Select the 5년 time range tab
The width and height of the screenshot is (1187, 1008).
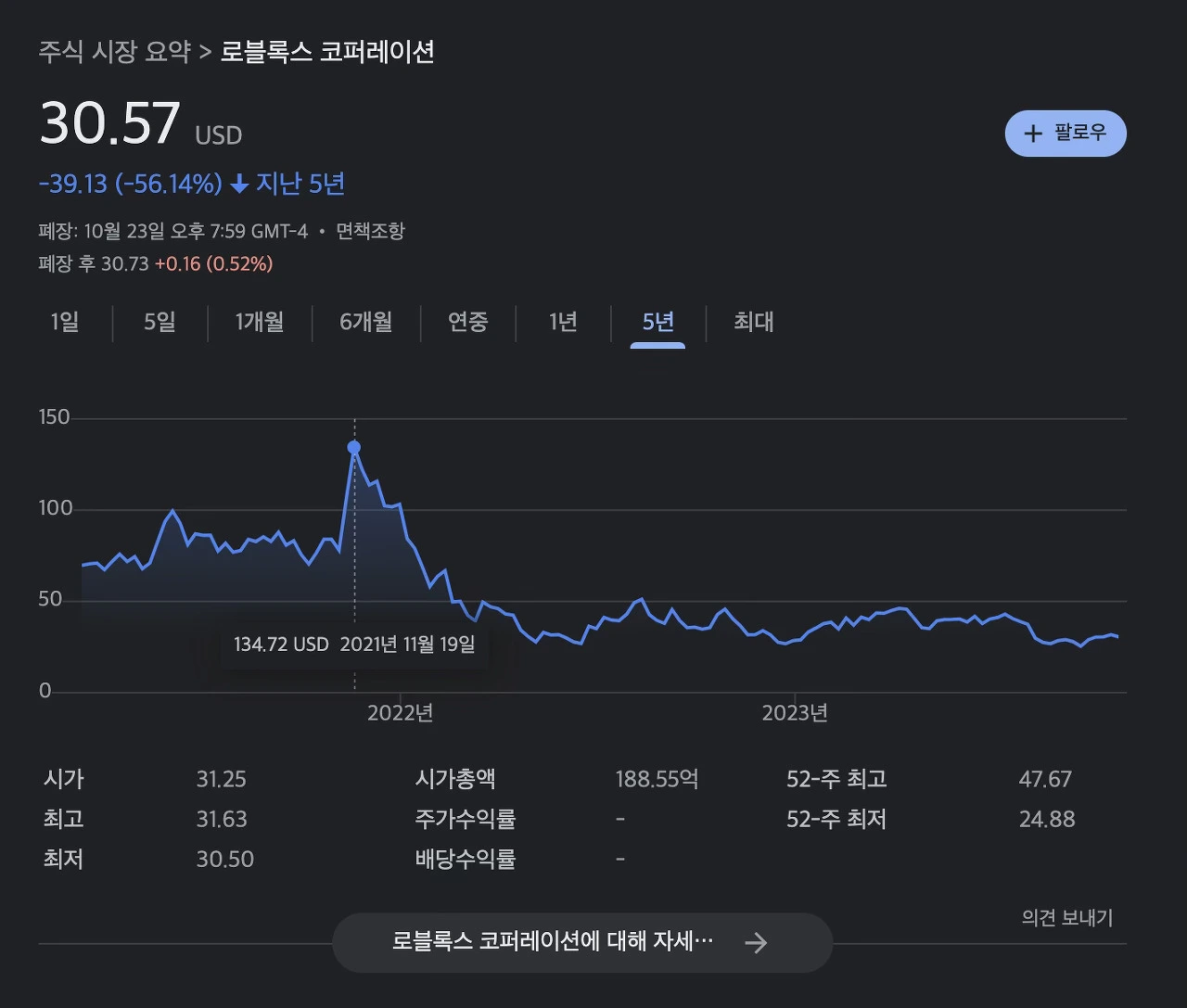coord(658,322)
